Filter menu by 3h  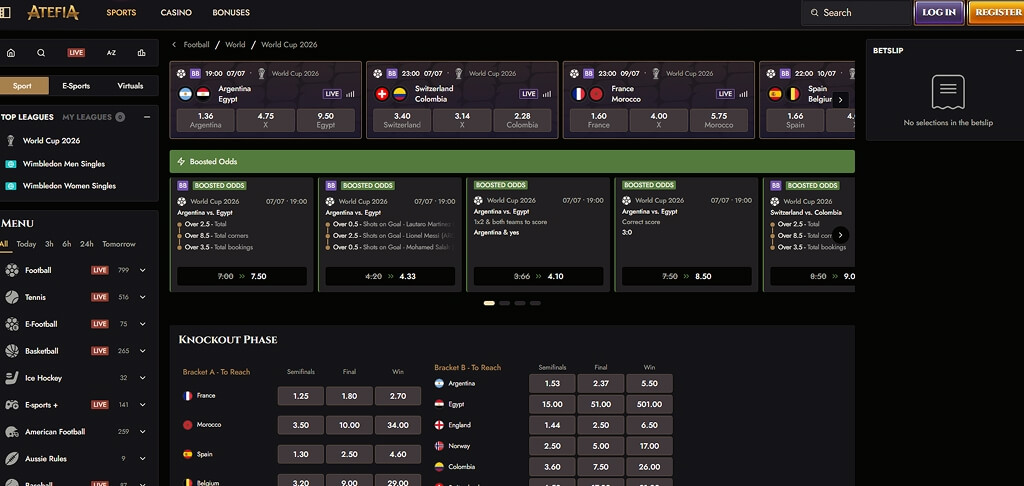50,244
